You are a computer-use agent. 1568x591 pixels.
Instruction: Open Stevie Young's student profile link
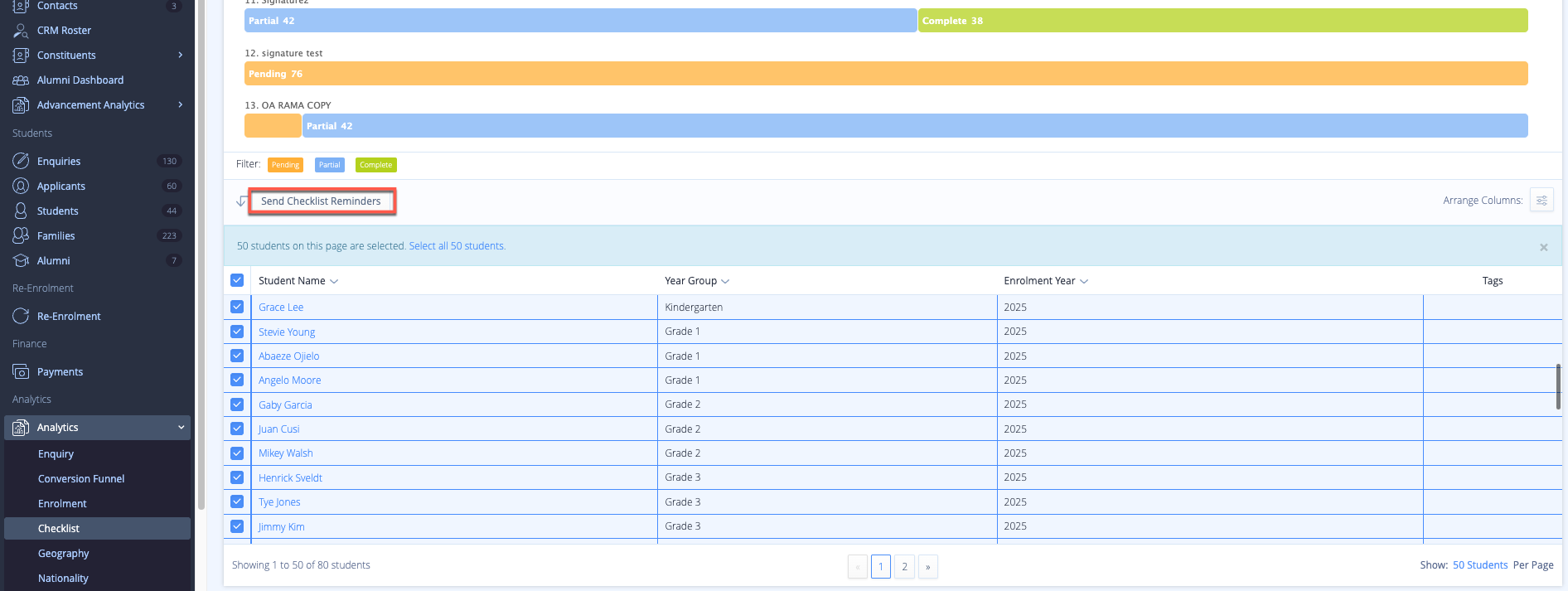287,332
